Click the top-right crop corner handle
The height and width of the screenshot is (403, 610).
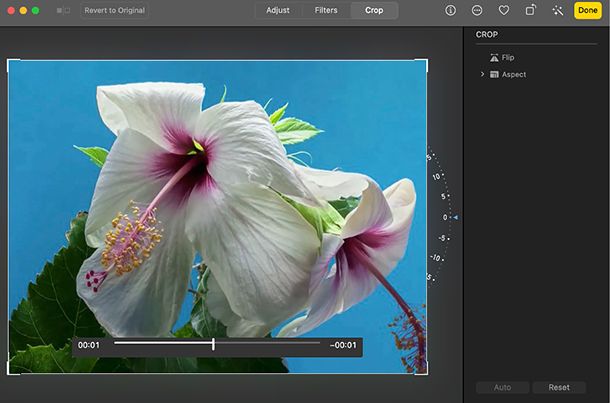[x=426, y=62]
